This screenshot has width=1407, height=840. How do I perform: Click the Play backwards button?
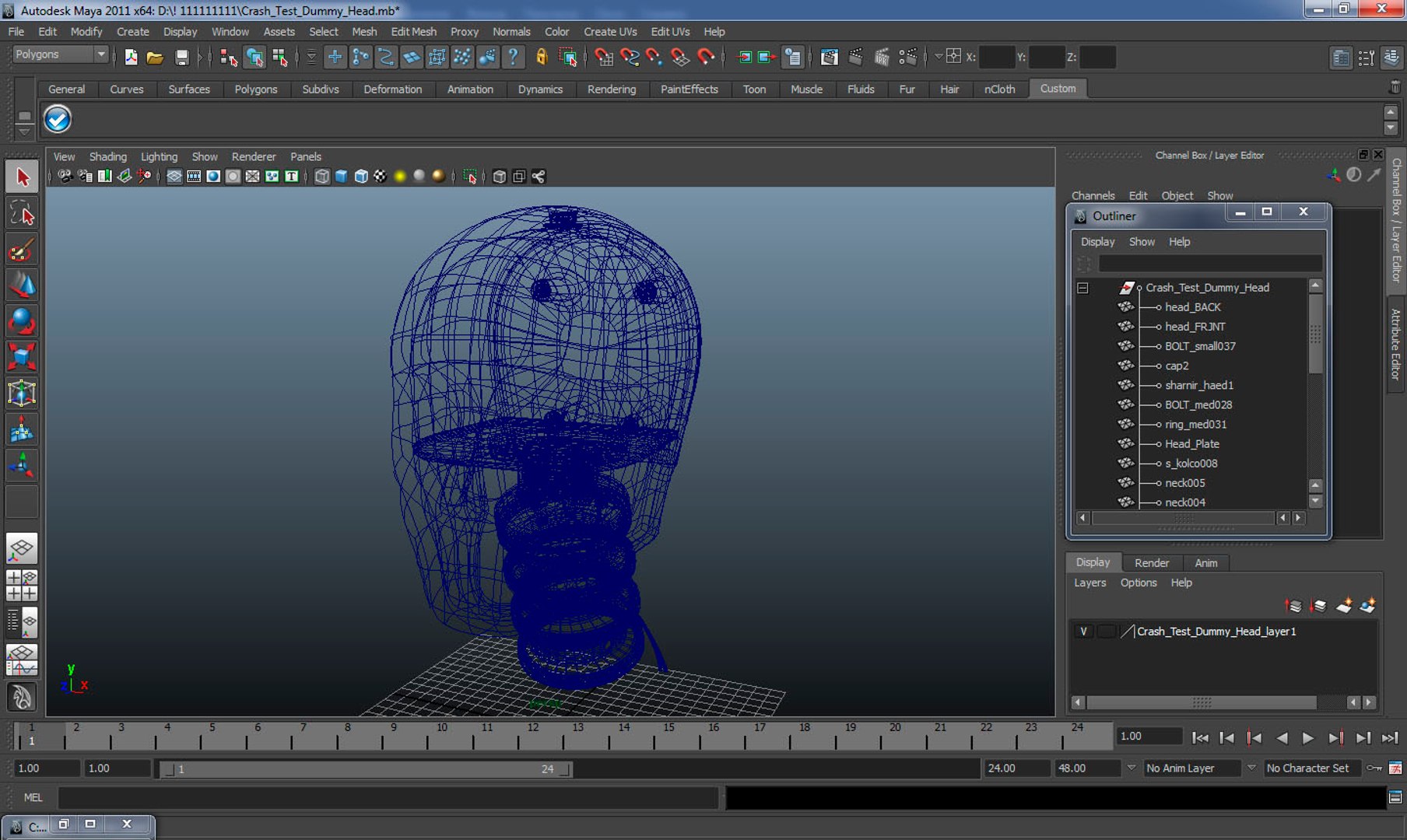pos(1282,737)
